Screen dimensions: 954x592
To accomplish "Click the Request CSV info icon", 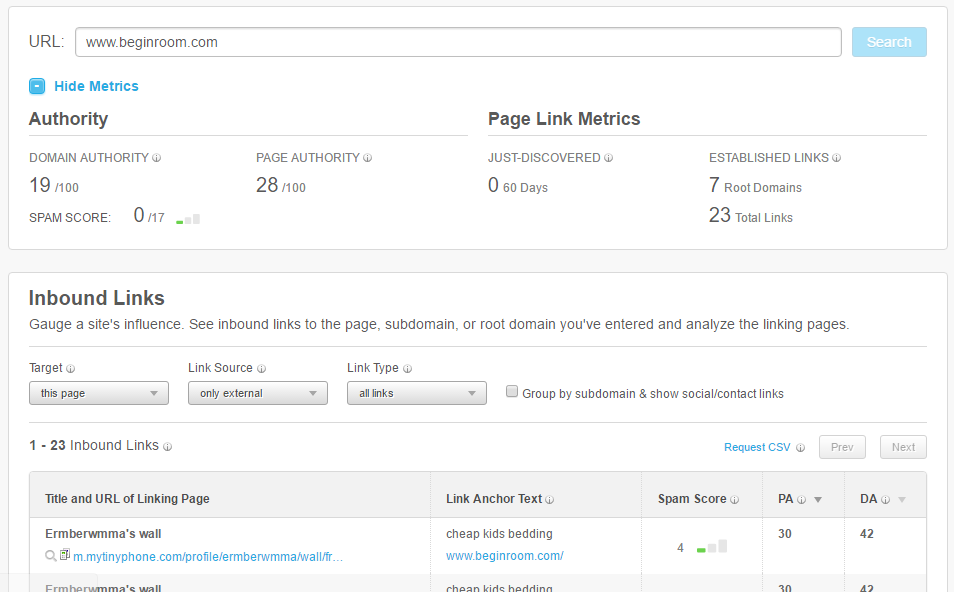I will click(801, 448).
